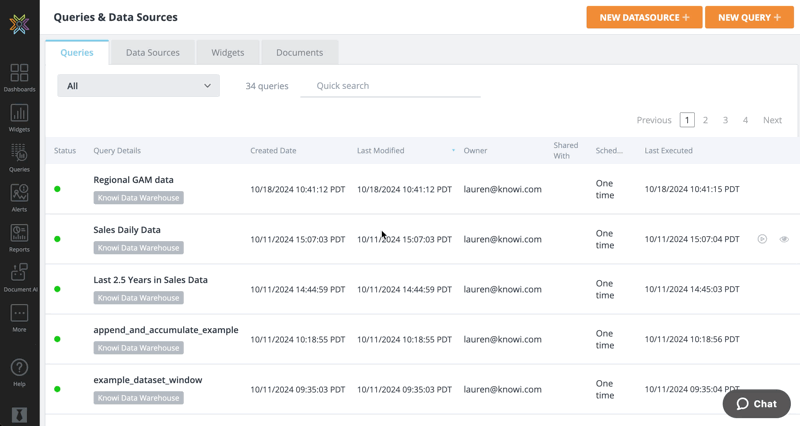The width and height of the screenshot is (800, 426).
Task: Open Widgets from the sidebar
Action: coord(19,118)
